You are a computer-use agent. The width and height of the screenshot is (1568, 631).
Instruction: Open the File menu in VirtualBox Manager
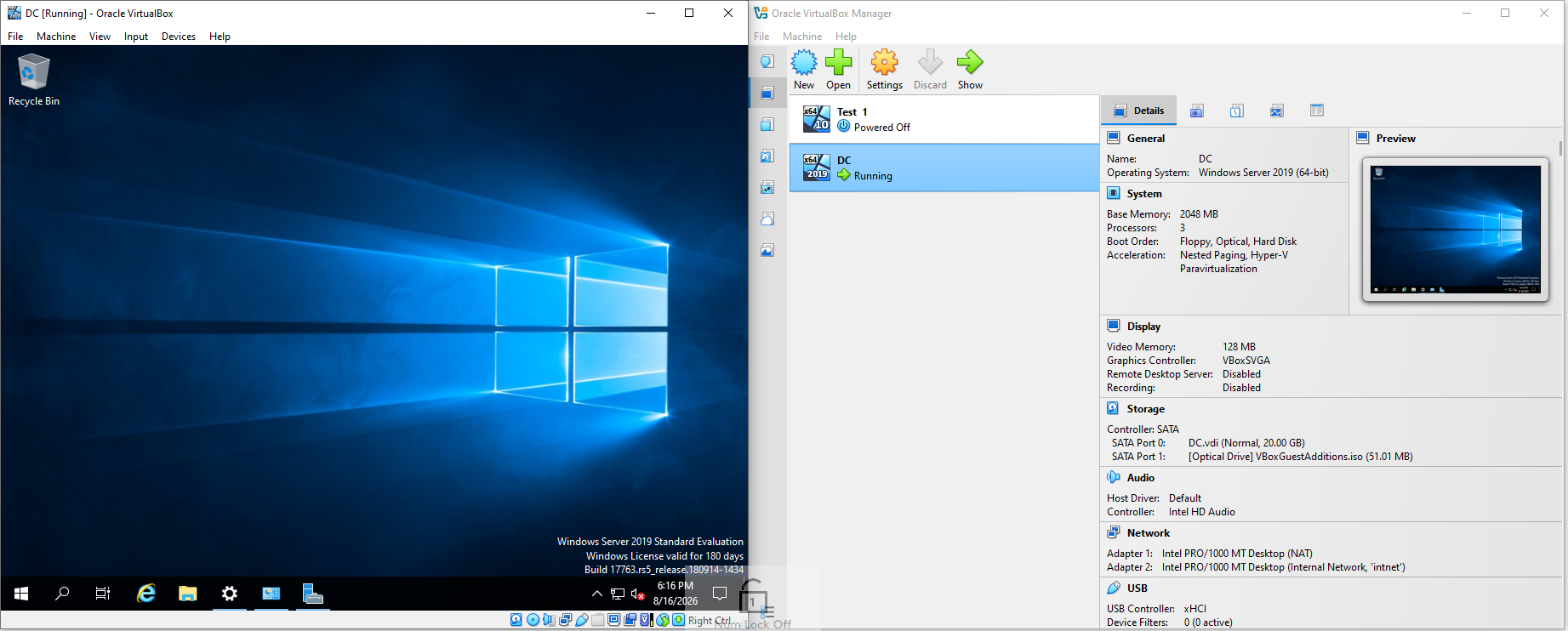click(761, 37)
